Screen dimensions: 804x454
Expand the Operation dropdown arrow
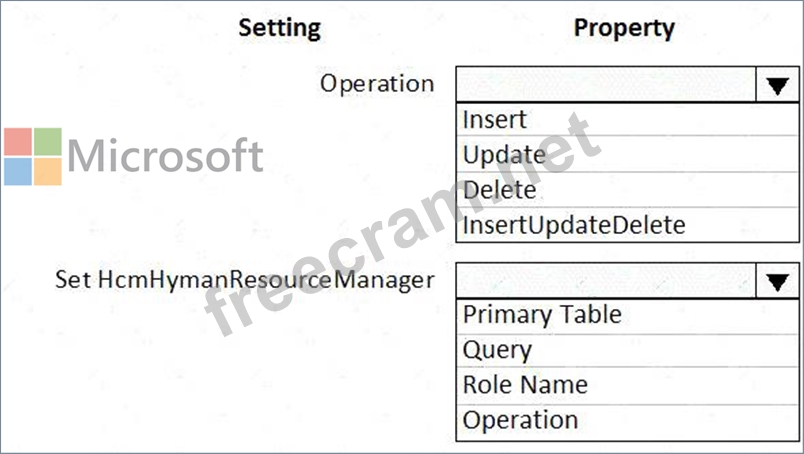[x=777, y=85]
